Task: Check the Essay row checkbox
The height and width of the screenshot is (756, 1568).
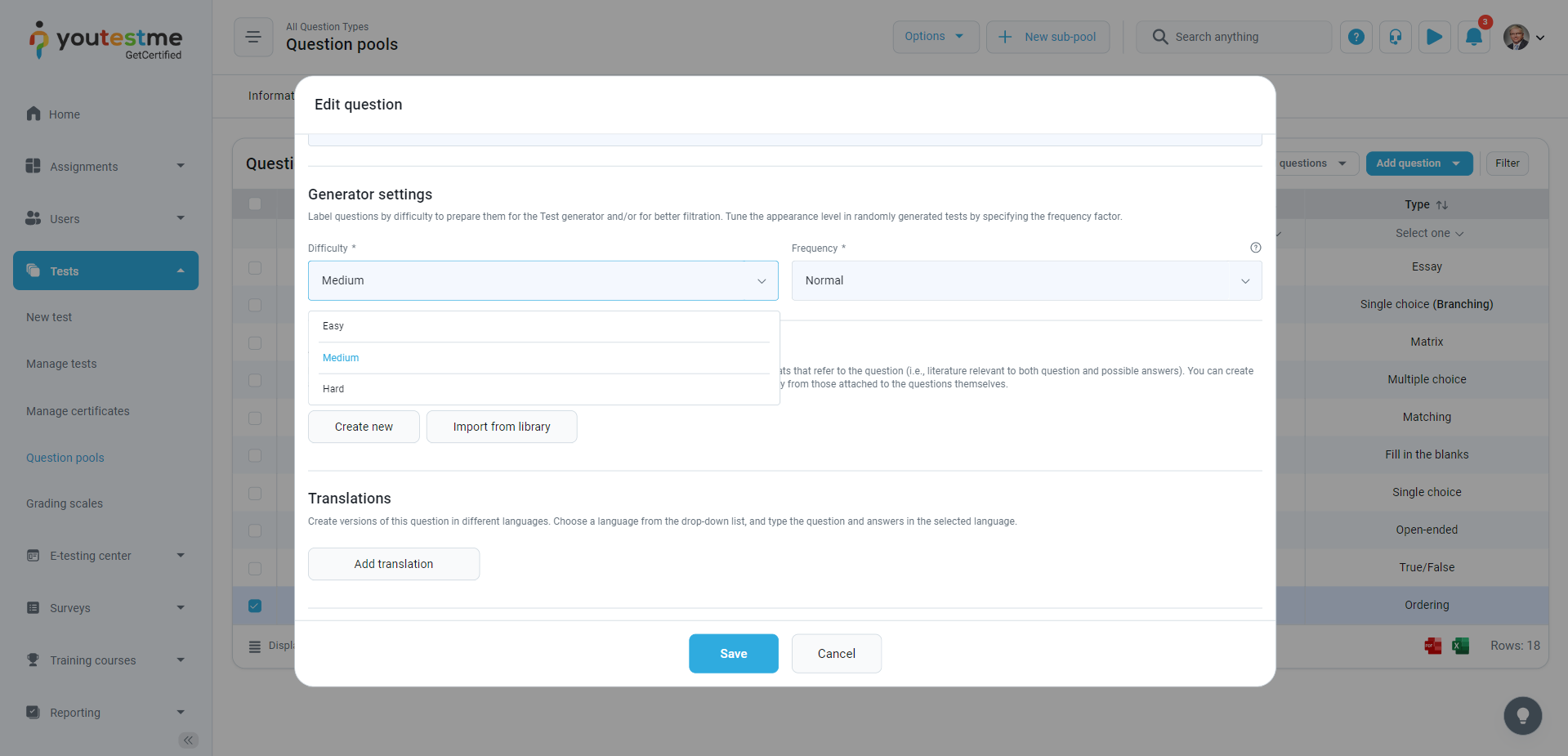Action: [x=255, y=267]
